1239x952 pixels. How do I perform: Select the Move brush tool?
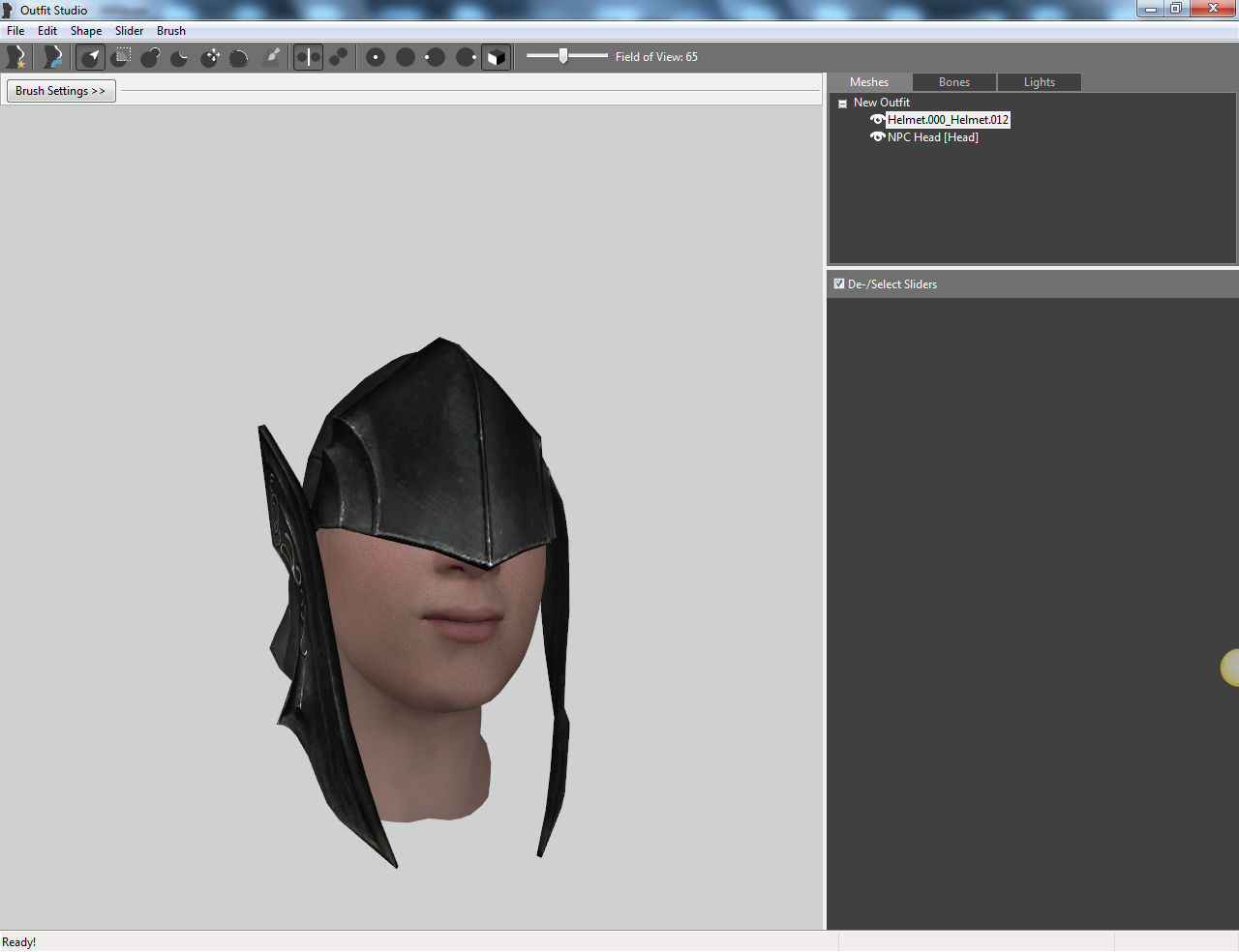[210, 57]
